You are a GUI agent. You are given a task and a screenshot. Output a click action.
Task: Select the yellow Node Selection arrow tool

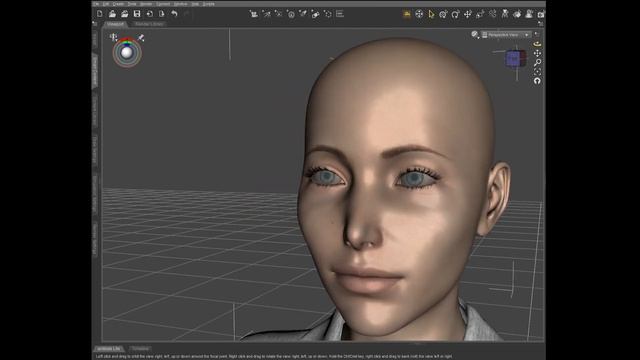431,14
